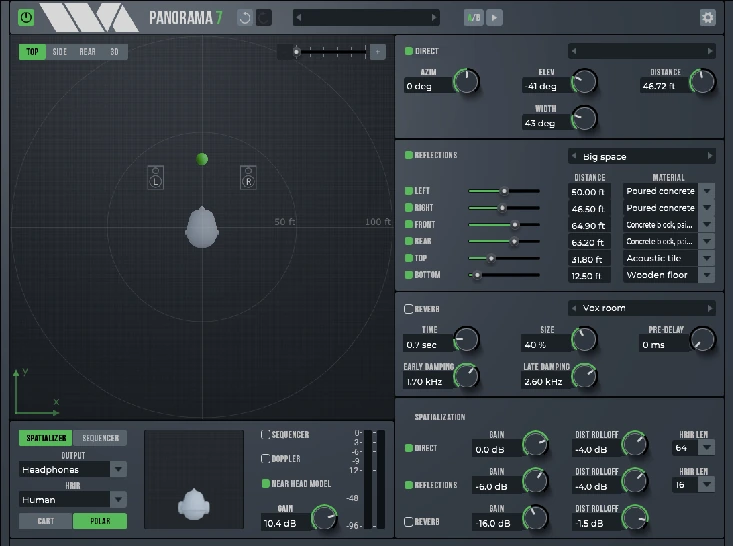Screen dimensions: 733x546
Task: Open the settings gear icon
Action: point(707,18)
